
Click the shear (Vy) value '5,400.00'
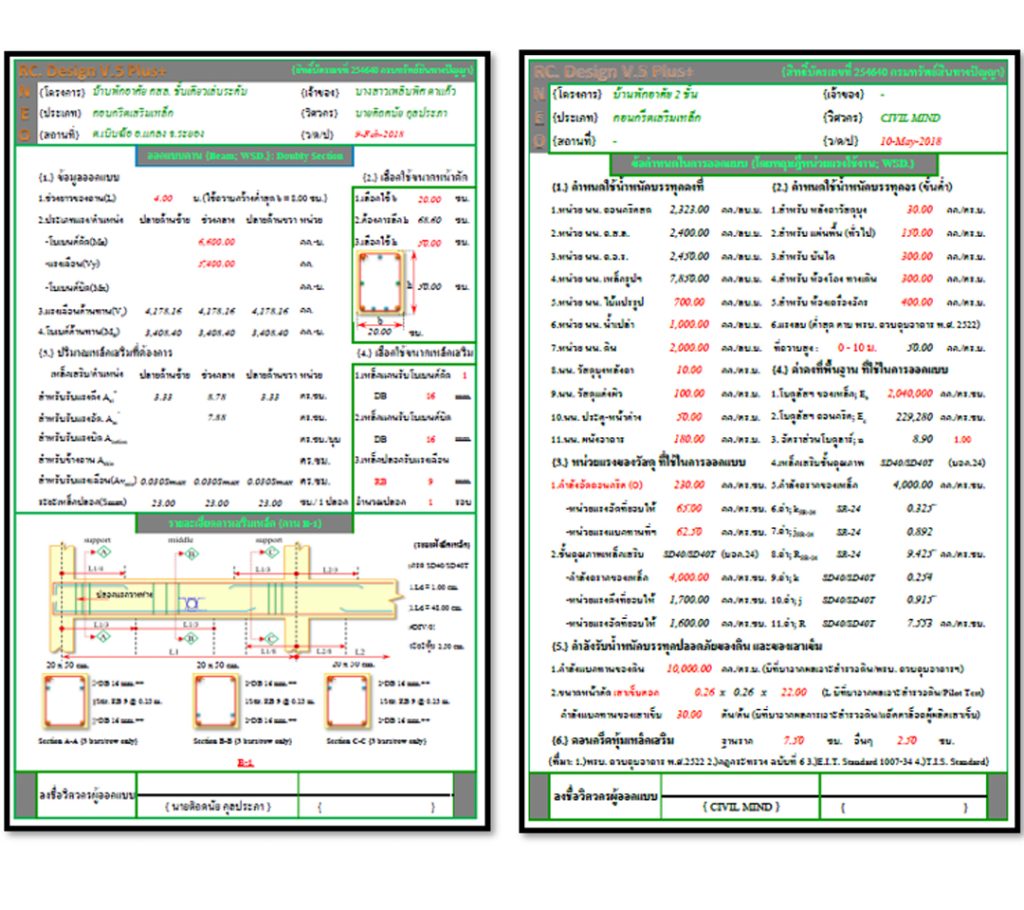pos(216,264)
